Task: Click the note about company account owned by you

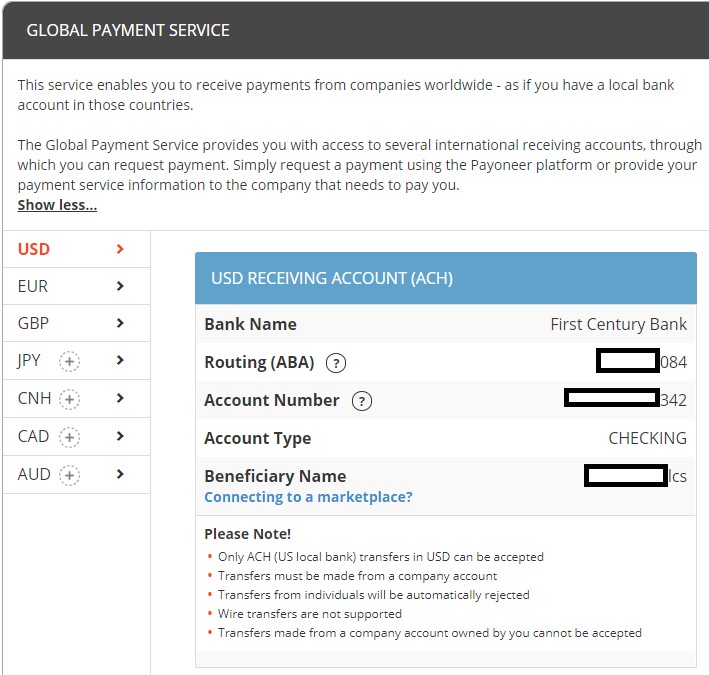Action: click(x=430, y=633)
